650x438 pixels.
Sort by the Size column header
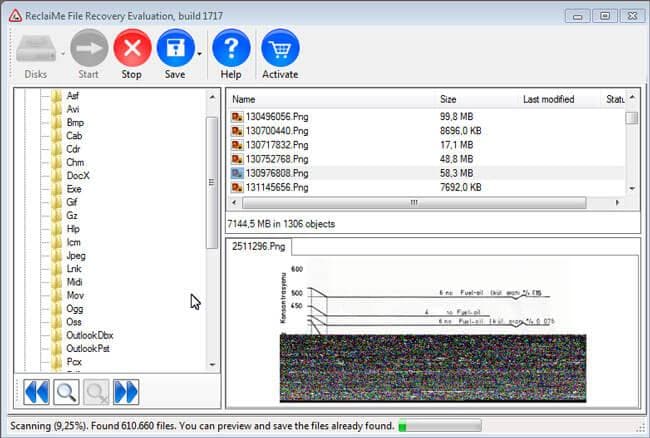[448, 99]
